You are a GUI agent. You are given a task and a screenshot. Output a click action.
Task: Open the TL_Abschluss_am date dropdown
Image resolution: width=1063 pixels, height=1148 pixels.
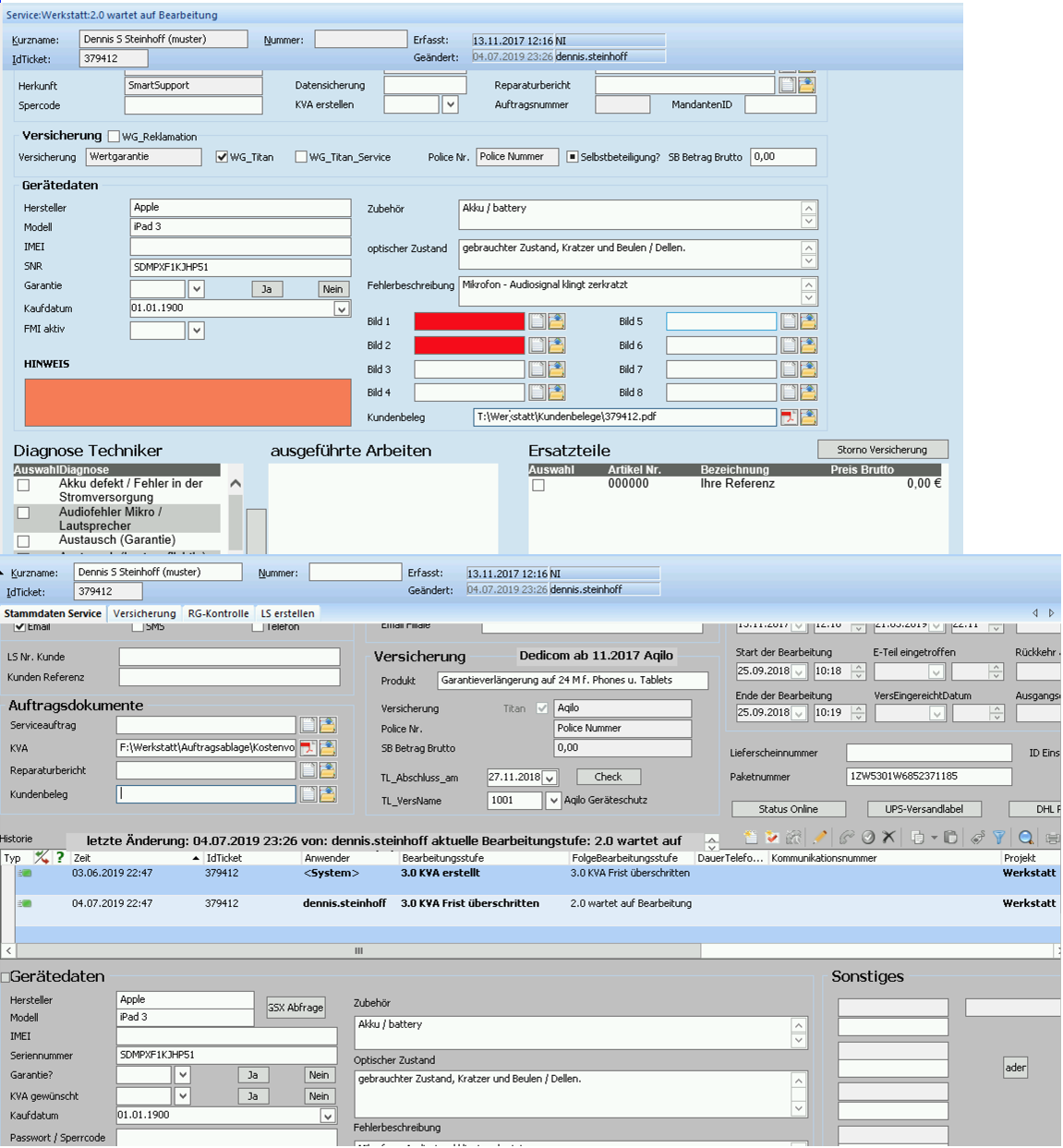tap(550, 778)
